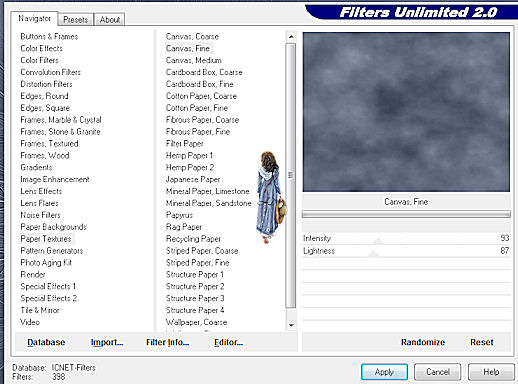Select Buttons & Frames category
518x384 pixels.
pyautogui.click(x=49, y=36)
